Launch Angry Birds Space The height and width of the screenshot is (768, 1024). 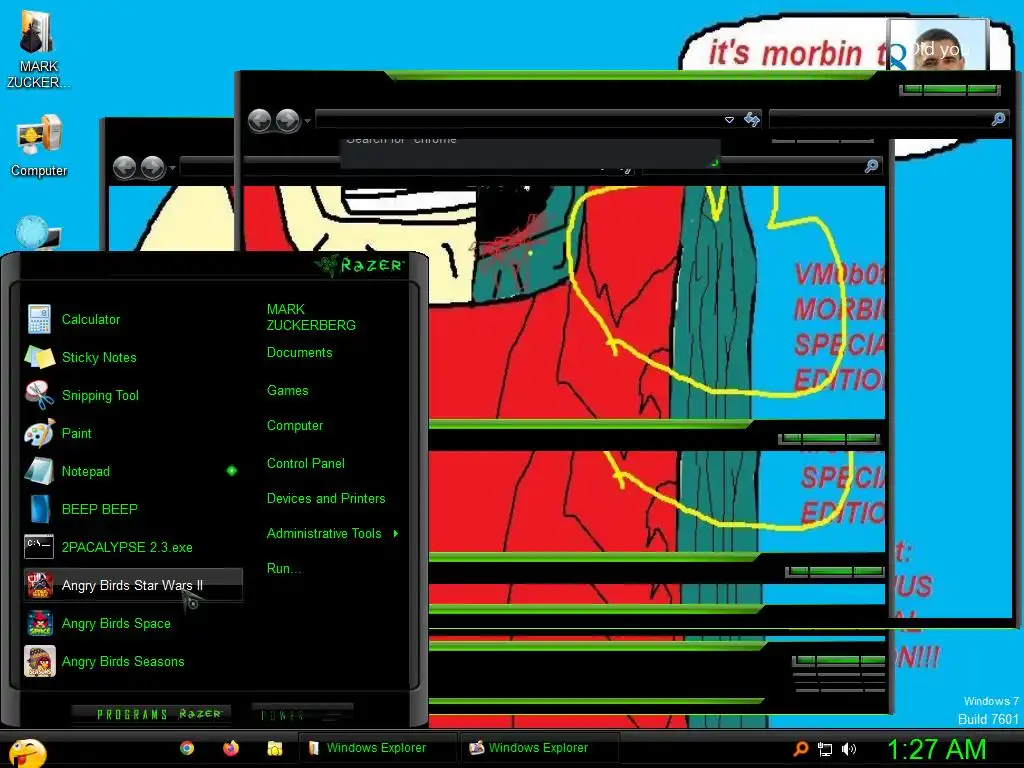coord(131,623)
